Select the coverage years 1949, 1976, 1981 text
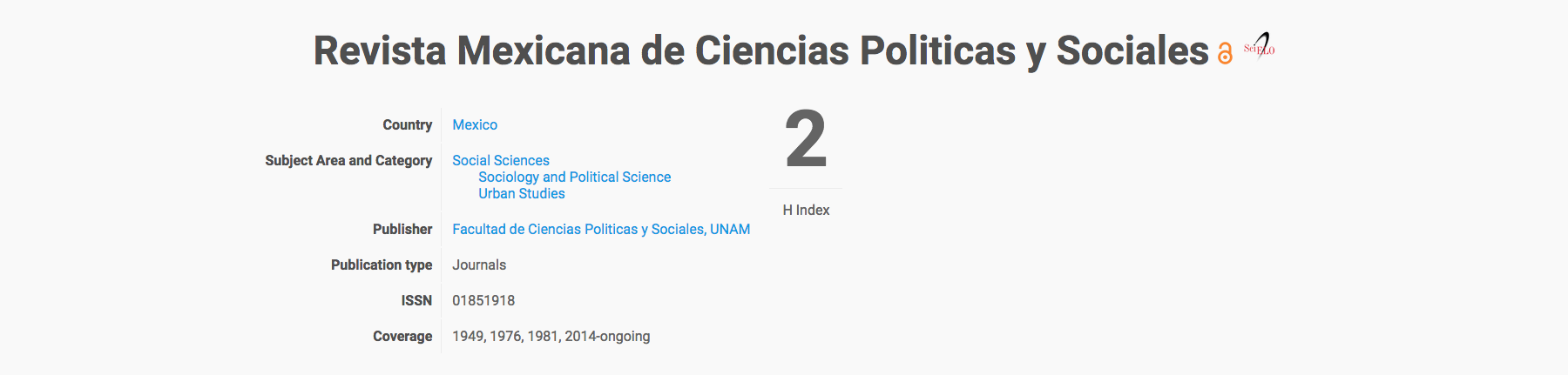 pos(505,336)
